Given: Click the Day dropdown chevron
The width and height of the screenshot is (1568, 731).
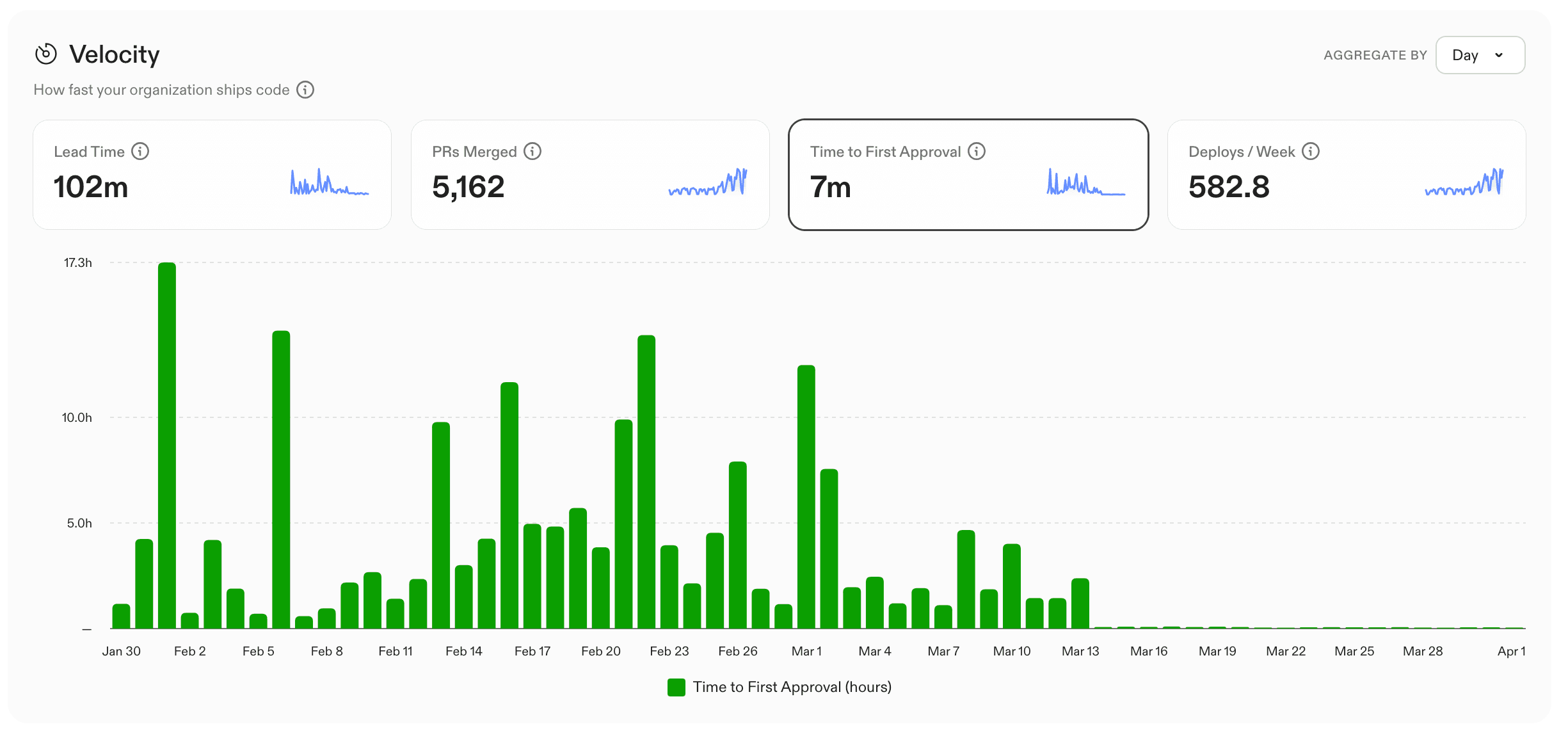Looking at the screenshot, I should coord(1499,55).
